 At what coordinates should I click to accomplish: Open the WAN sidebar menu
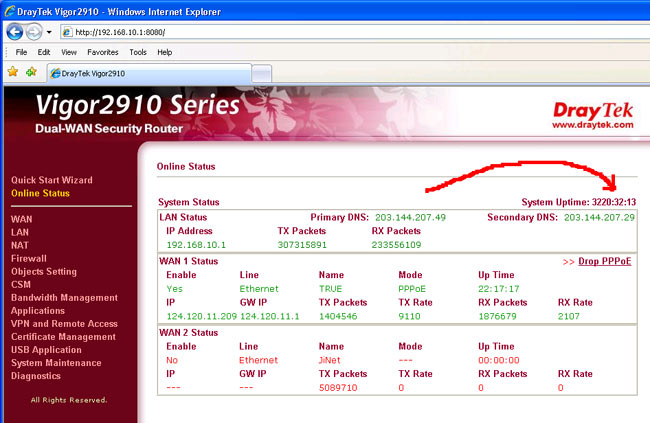(x=22, y=219)
